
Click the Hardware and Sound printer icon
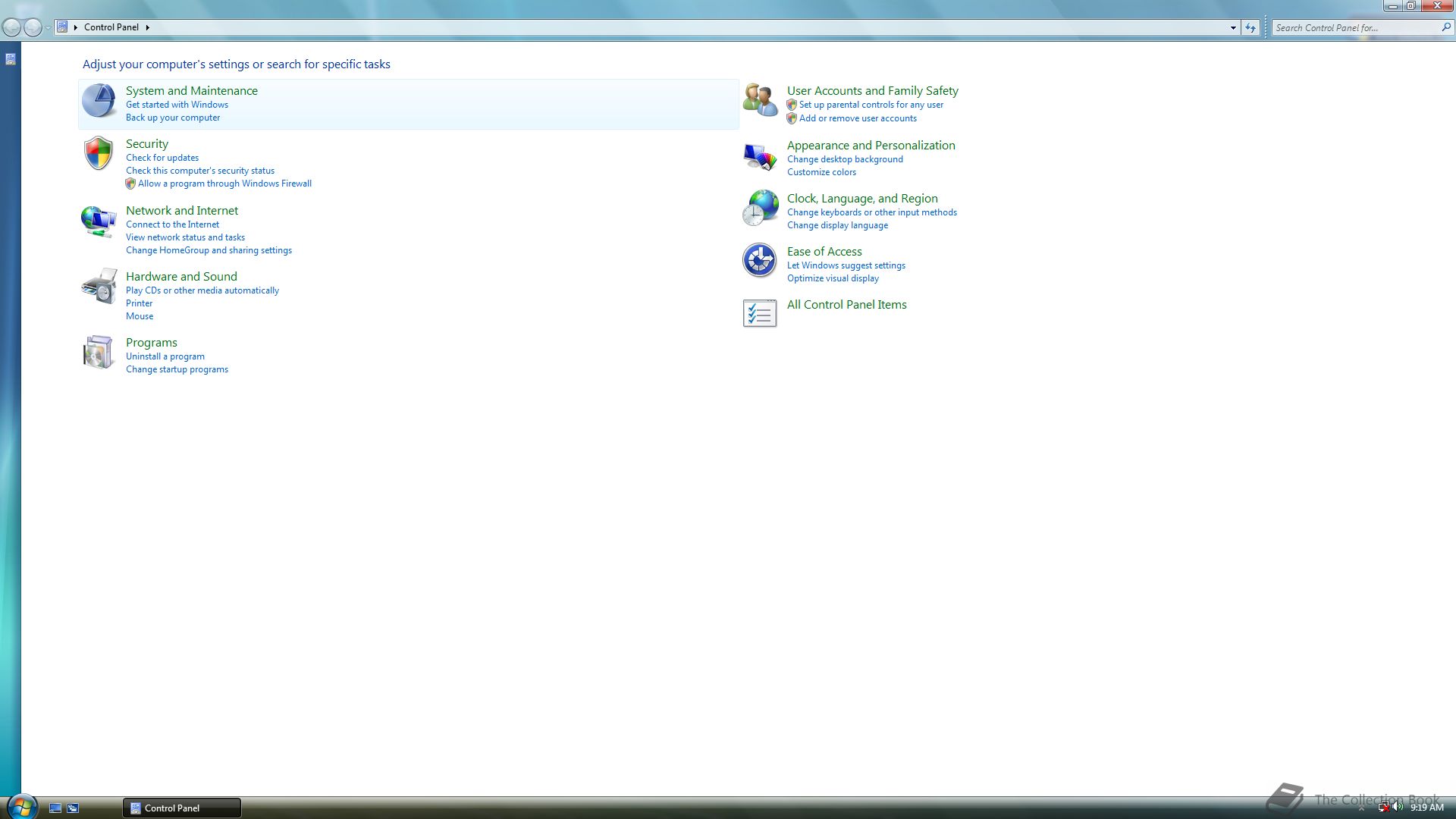[99, 286]
